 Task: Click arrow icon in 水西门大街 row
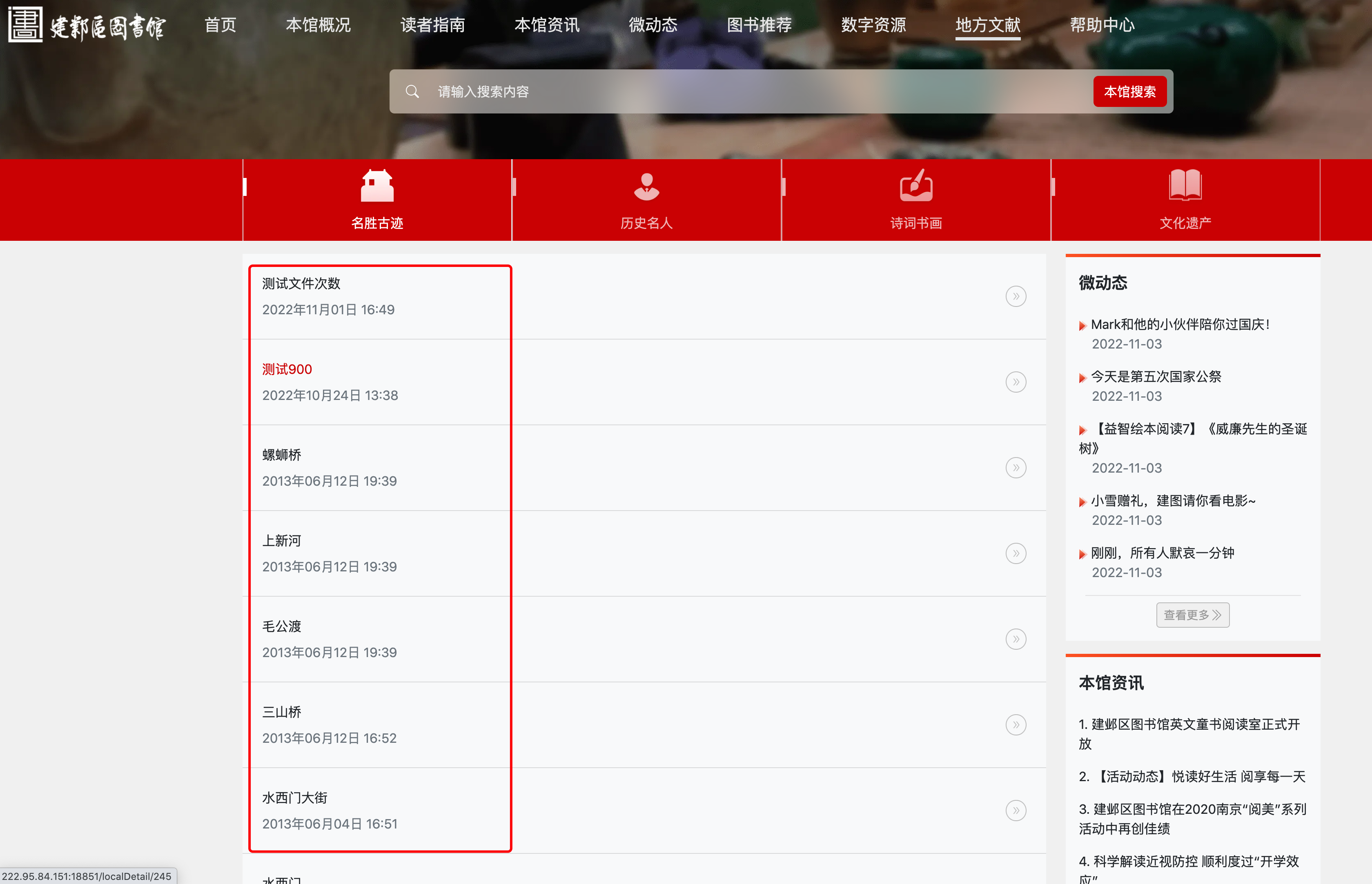(1016, 810)
